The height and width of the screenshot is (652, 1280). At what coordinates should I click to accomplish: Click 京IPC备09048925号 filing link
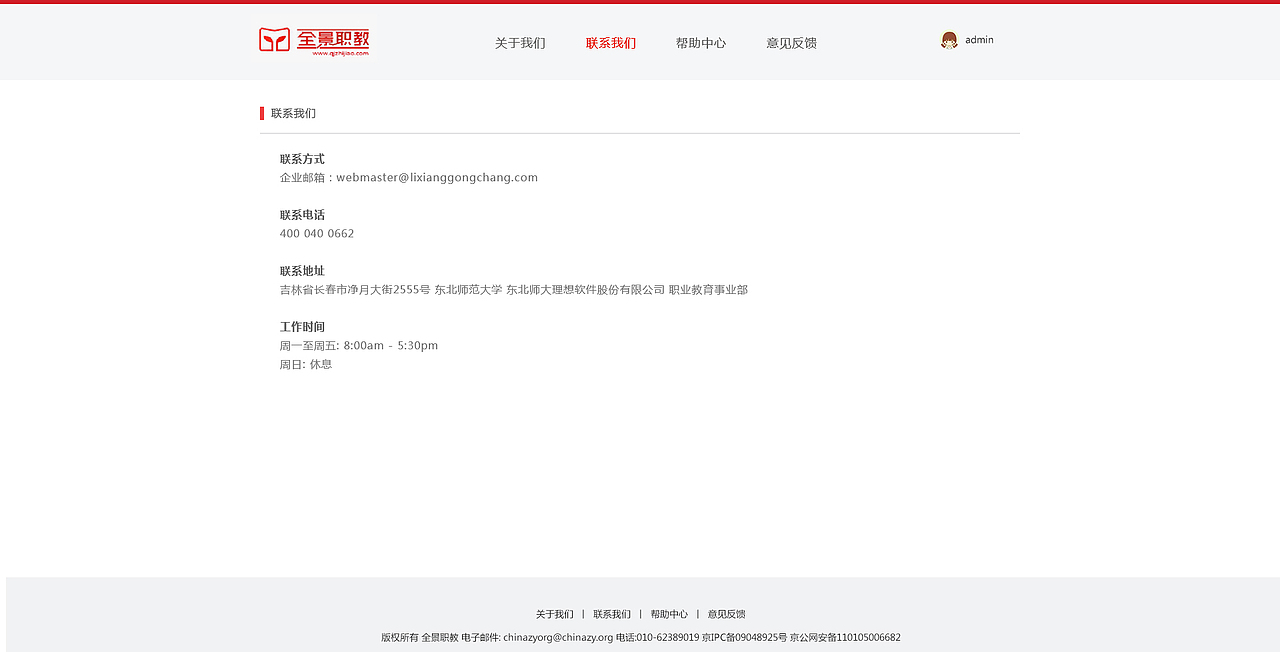(x=744, y=637)
